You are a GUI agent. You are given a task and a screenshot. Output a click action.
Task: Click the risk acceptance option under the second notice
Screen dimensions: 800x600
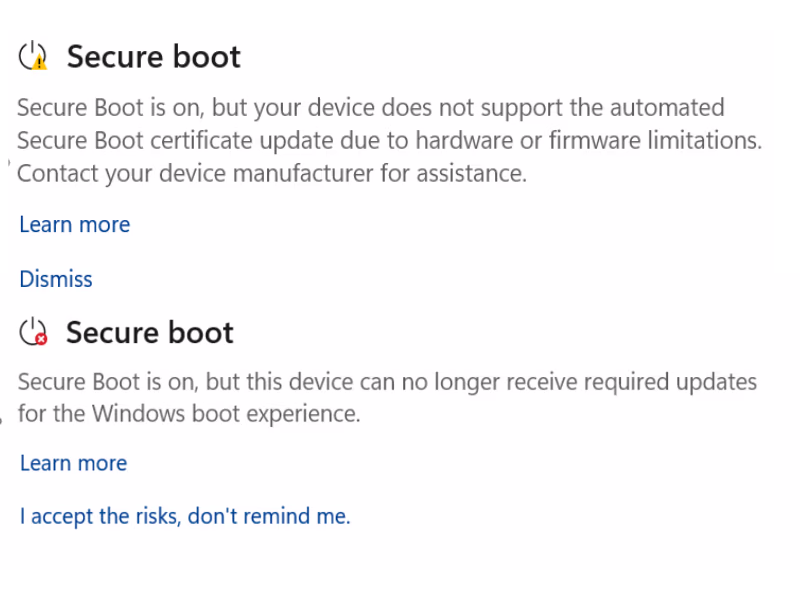184,516
